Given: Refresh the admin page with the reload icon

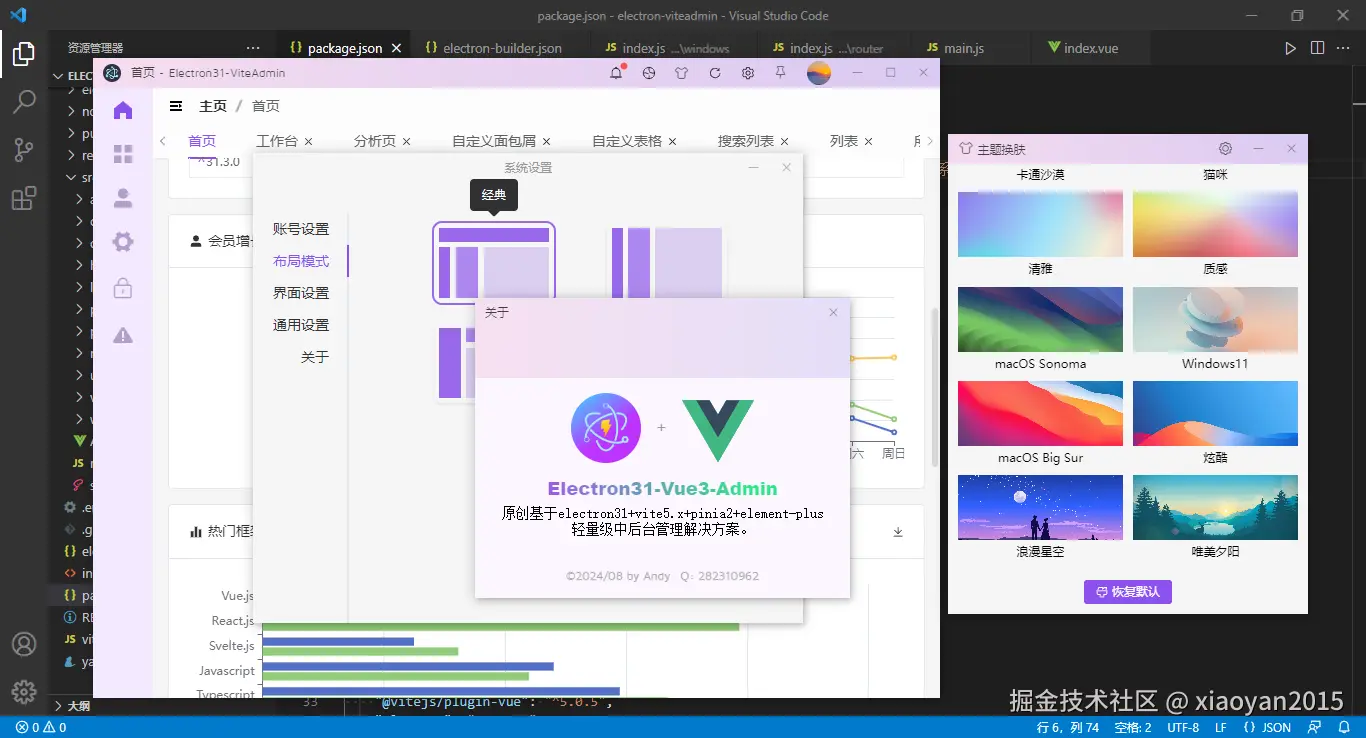Looking at the screenshot, I should pyautogui.click(x=714, y=73).
